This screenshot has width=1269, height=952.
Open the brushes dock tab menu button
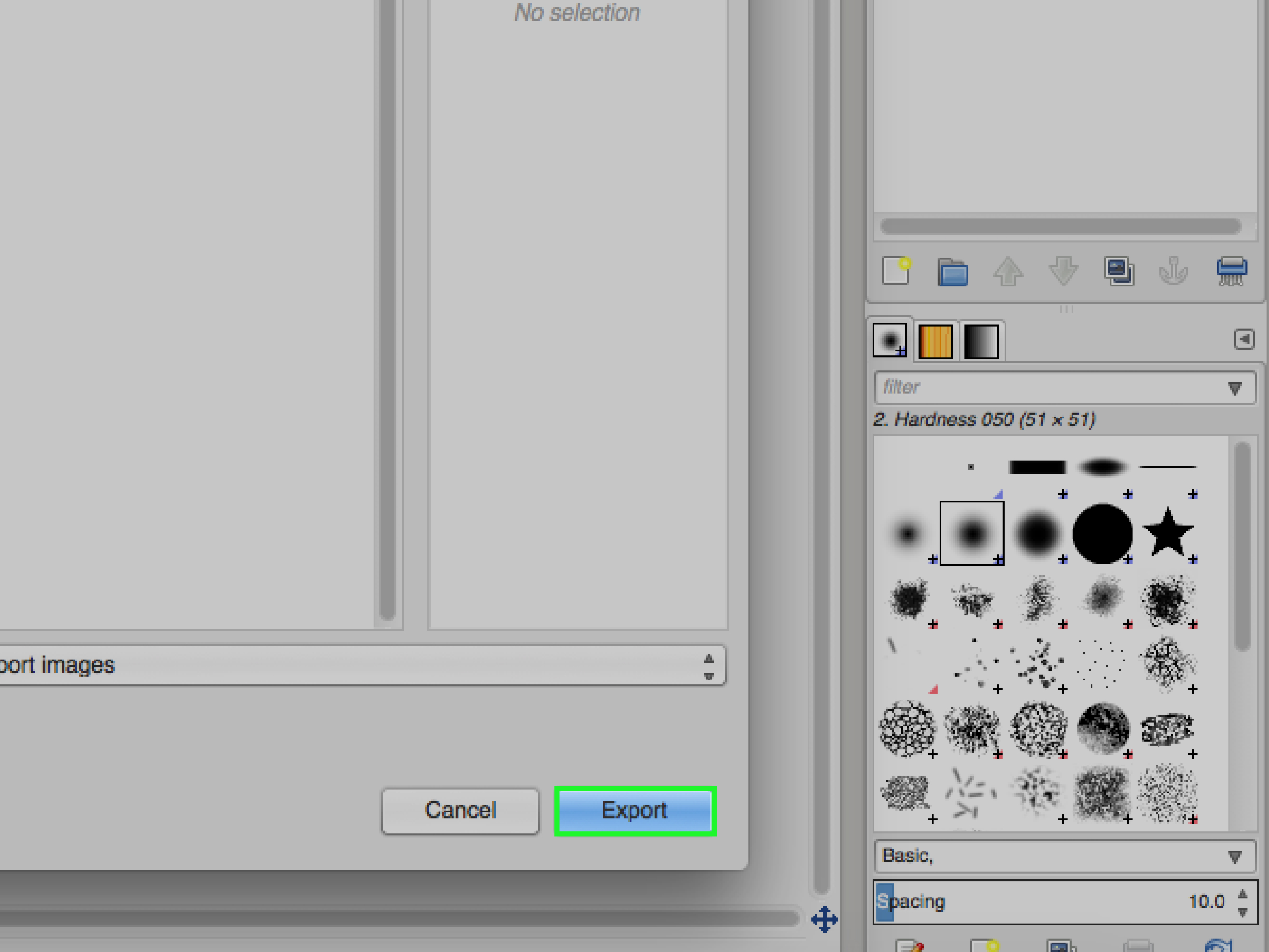tap(1244, 339)
